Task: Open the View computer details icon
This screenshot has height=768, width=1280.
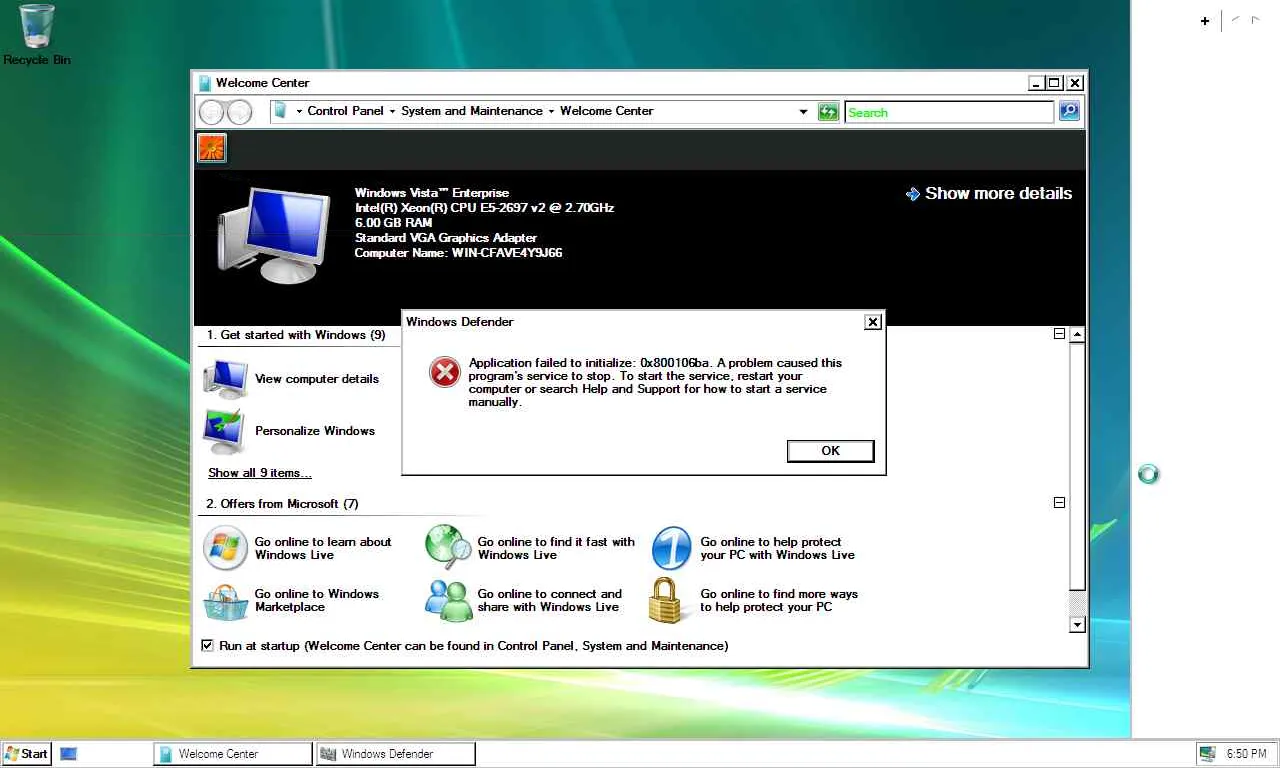Action: 226,378
